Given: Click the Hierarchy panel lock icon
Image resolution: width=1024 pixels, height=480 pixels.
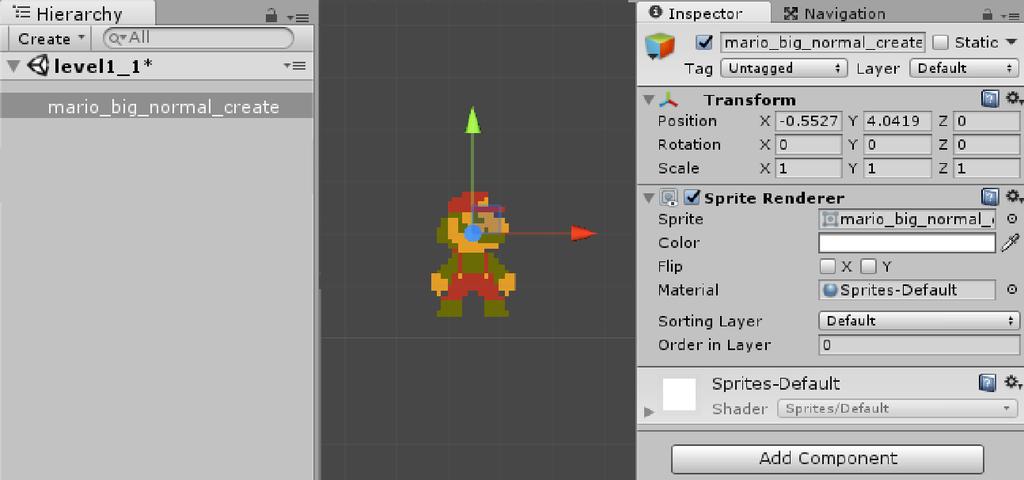Looking at the screenshot, I should point(272,16).
